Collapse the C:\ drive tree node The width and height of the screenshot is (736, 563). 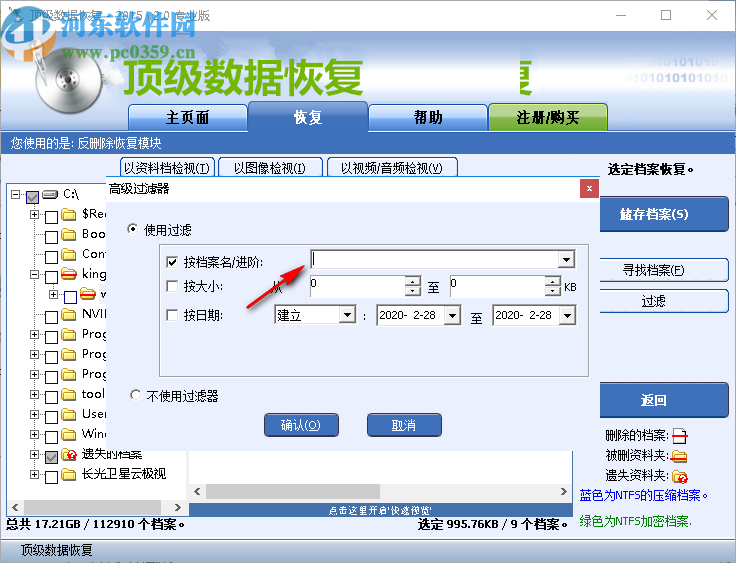15,194
